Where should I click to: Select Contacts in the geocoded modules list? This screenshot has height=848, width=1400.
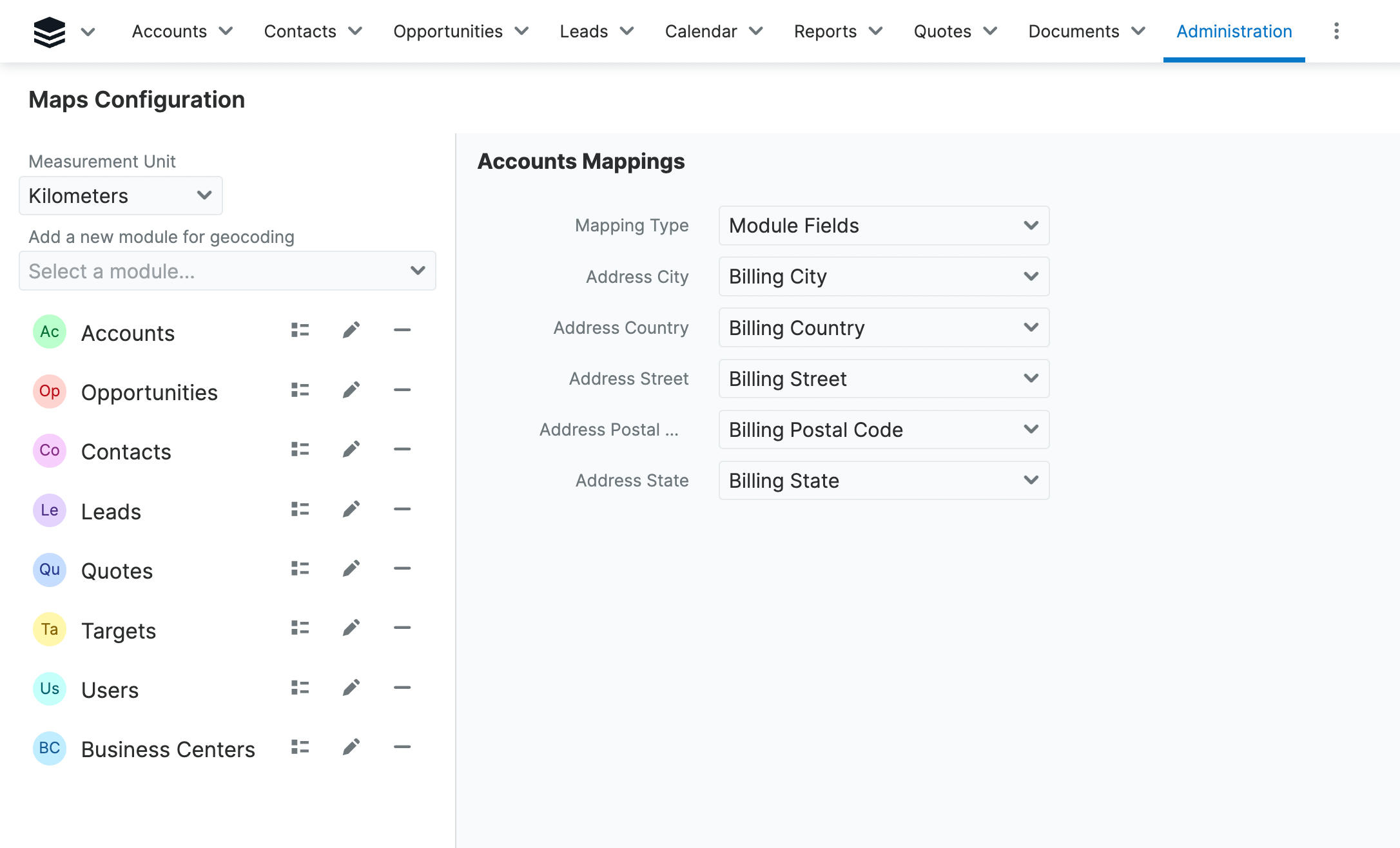pos(126,451)
